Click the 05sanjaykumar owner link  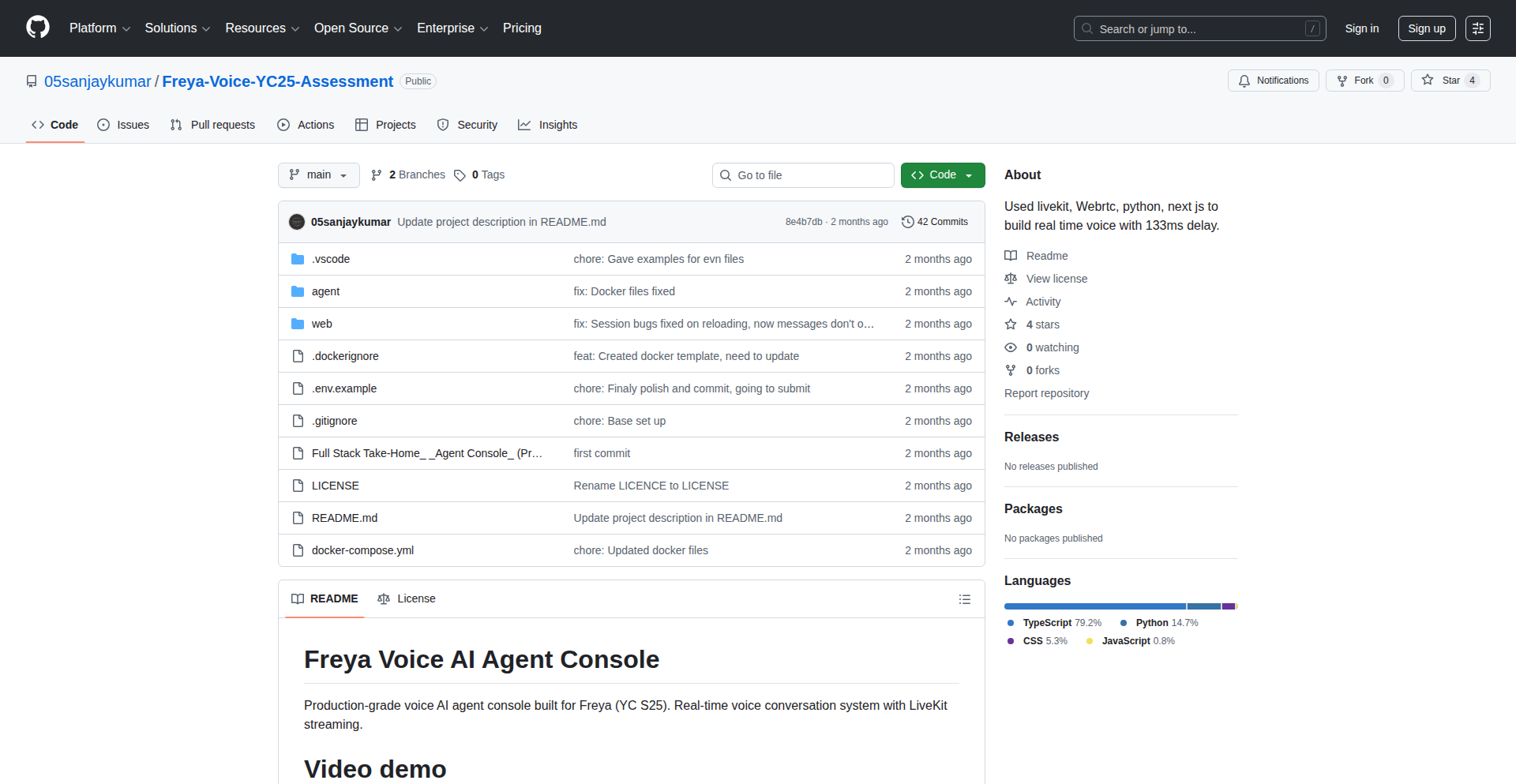tap(97, 81)
